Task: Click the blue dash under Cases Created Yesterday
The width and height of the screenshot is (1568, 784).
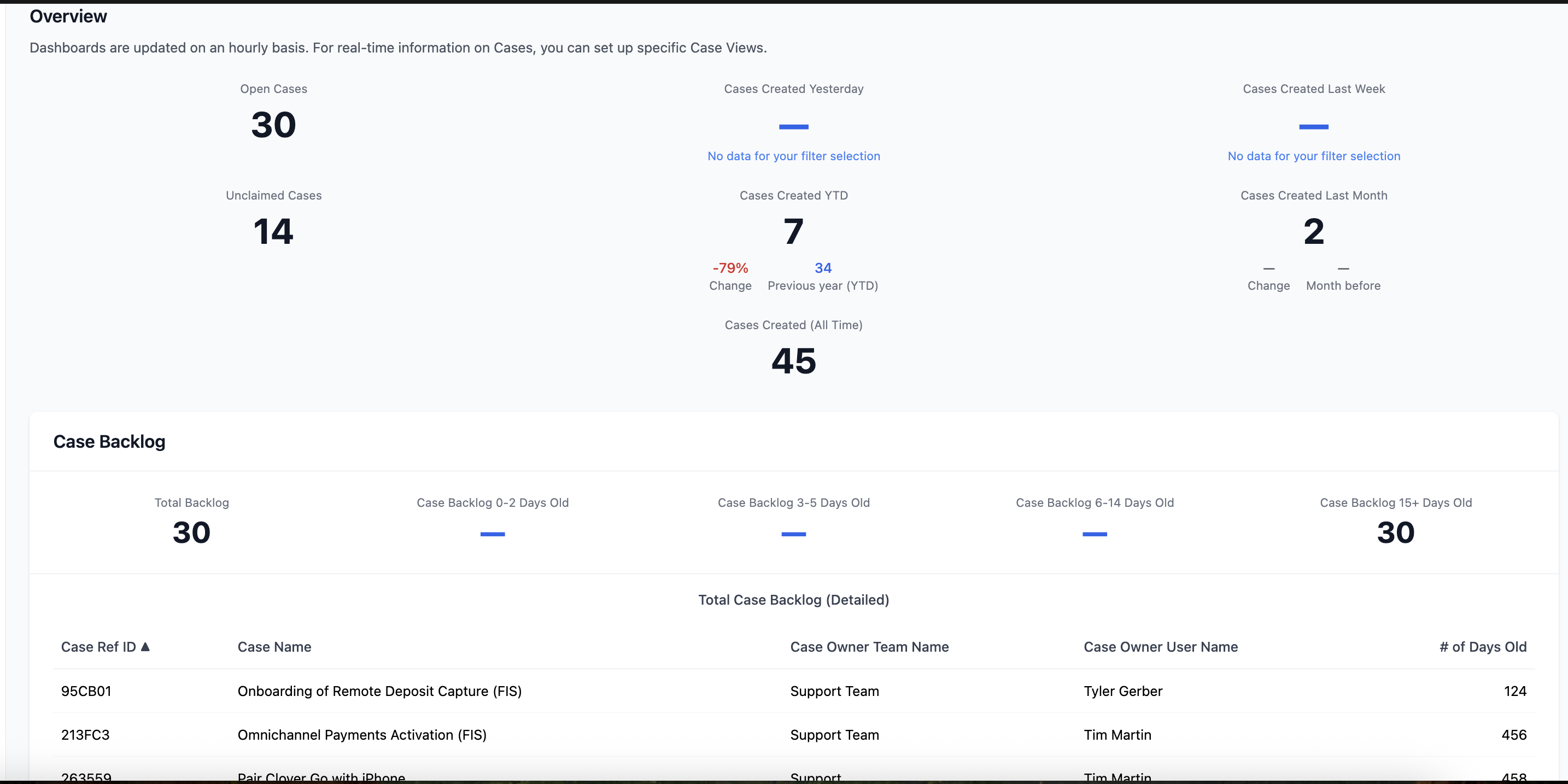Action: (x=793, y=127)
